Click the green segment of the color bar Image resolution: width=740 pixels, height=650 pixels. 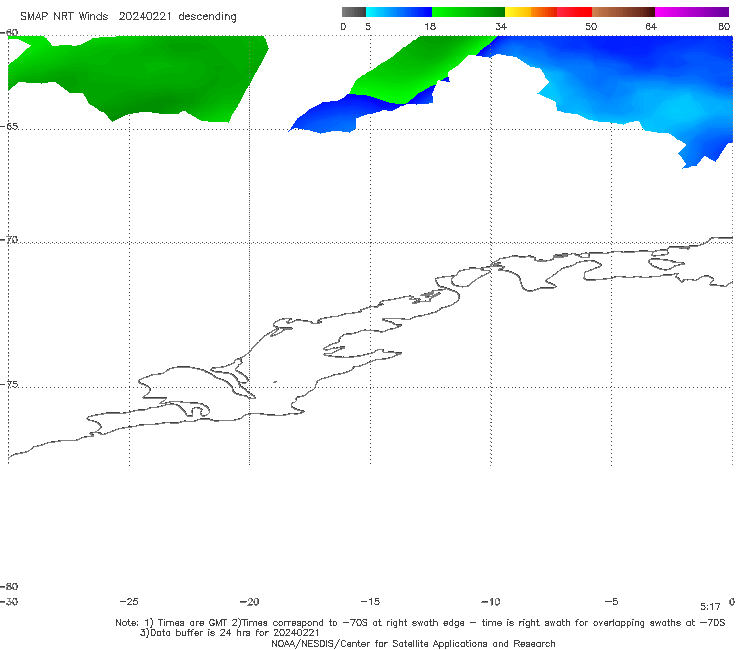click(468, 12)
